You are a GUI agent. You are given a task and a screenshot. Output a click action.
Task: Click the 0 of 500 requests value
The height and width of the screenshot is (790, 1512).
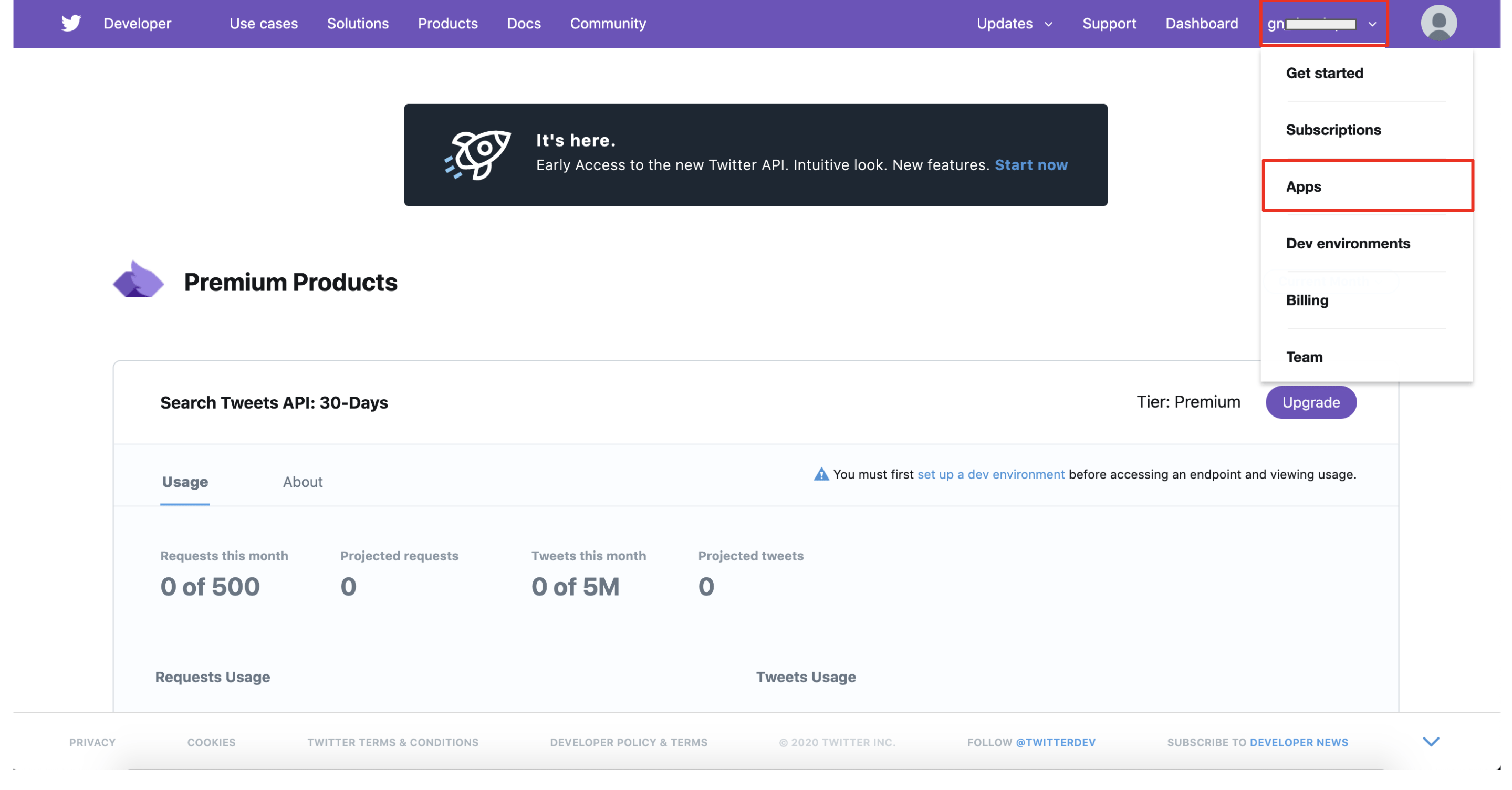tap(210, 587)
